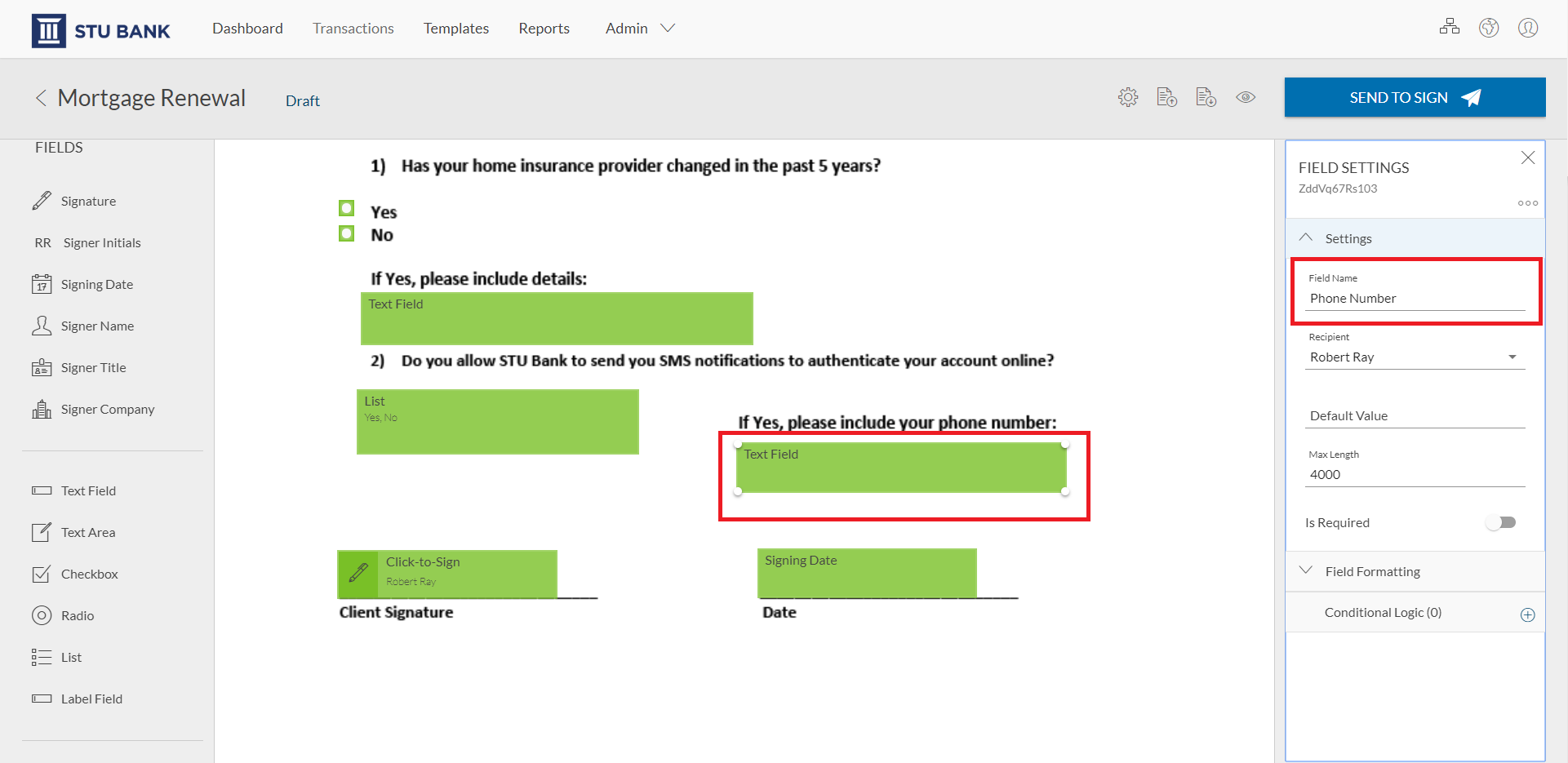Toggle the Is Required switch
This screenshot has width=1568, height=763.
1501,522
